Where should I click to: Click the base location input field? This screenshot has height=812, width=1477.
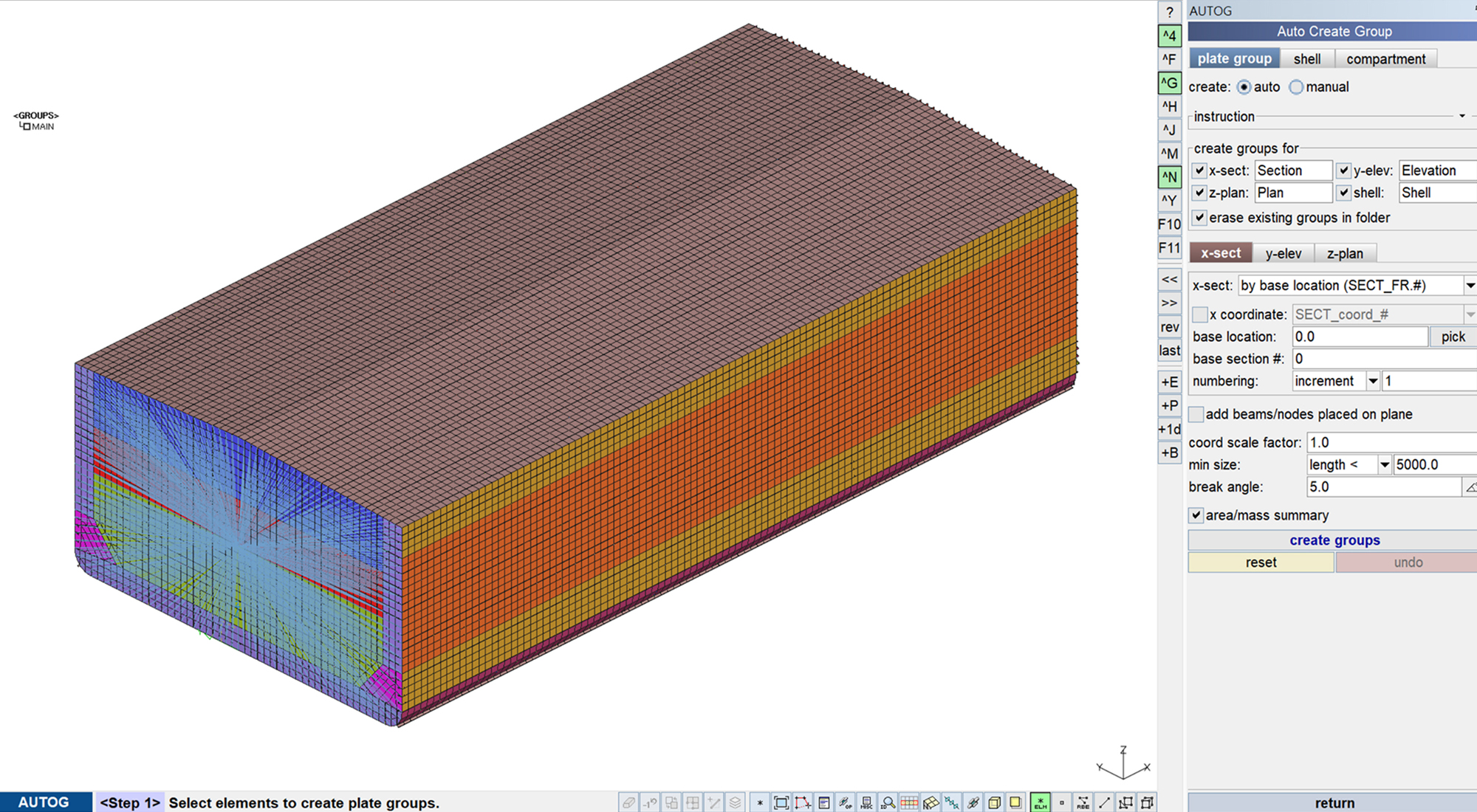pos(1359,337)
